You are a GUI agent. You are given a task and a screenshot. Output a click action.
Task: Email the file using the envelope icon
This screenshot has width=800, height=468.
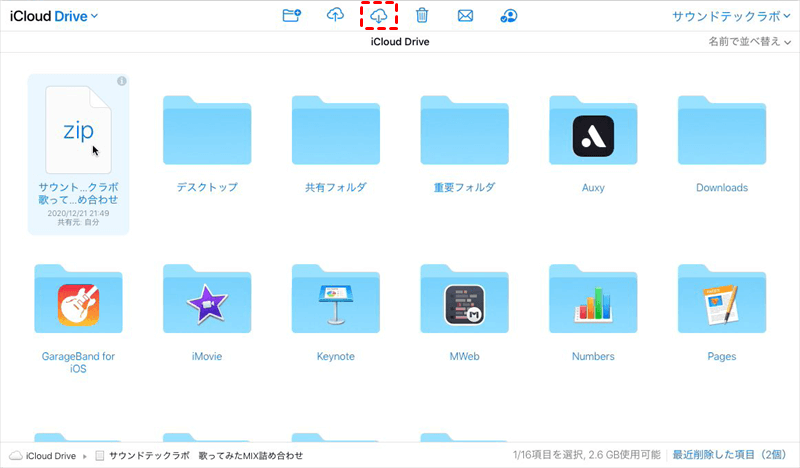pos(465,16)
